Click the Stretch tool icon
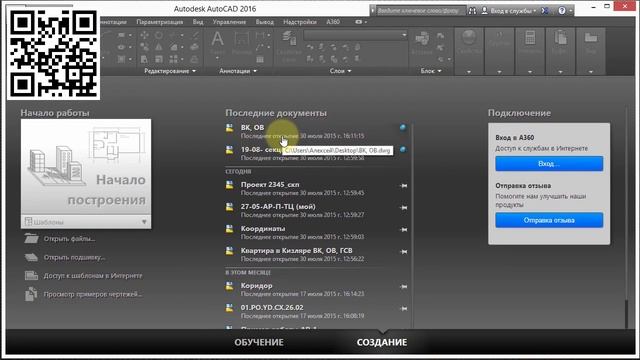This screenshot has height=360, width=640. click(x=144, y=59)
